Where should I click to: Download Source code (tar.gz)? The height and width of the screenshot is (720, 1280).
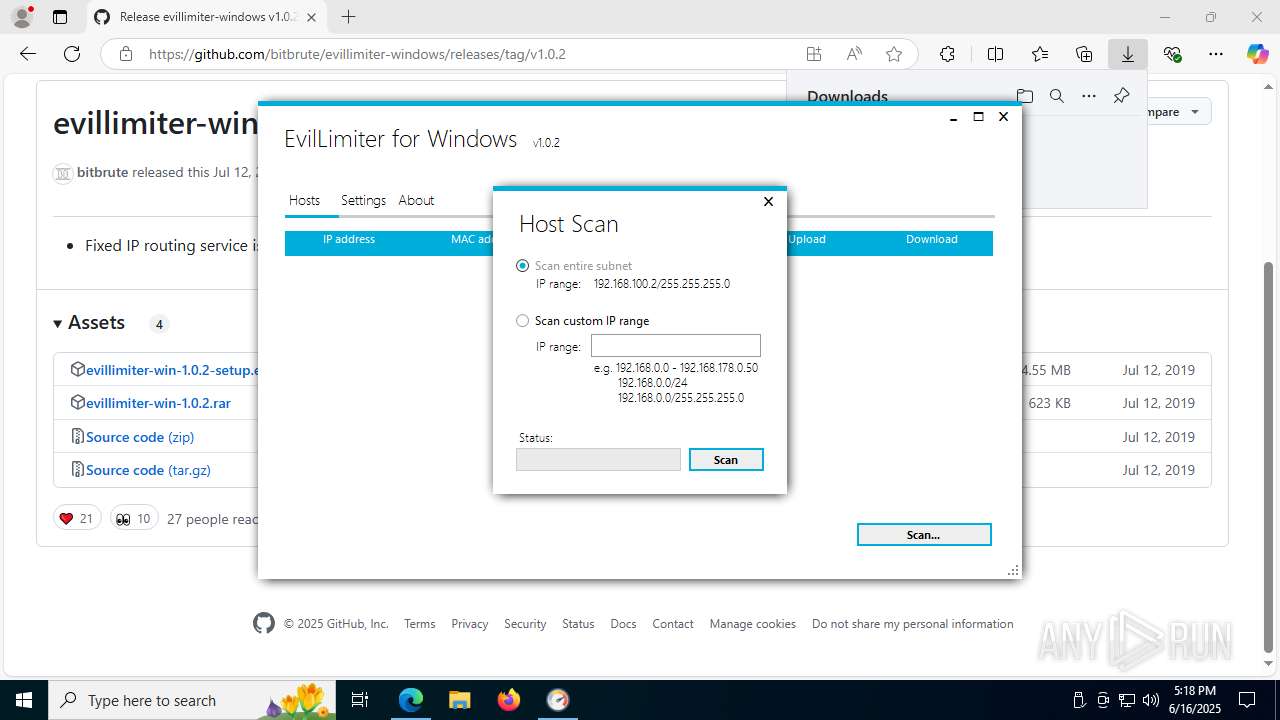pyautogui.click(x=148, y=470)
